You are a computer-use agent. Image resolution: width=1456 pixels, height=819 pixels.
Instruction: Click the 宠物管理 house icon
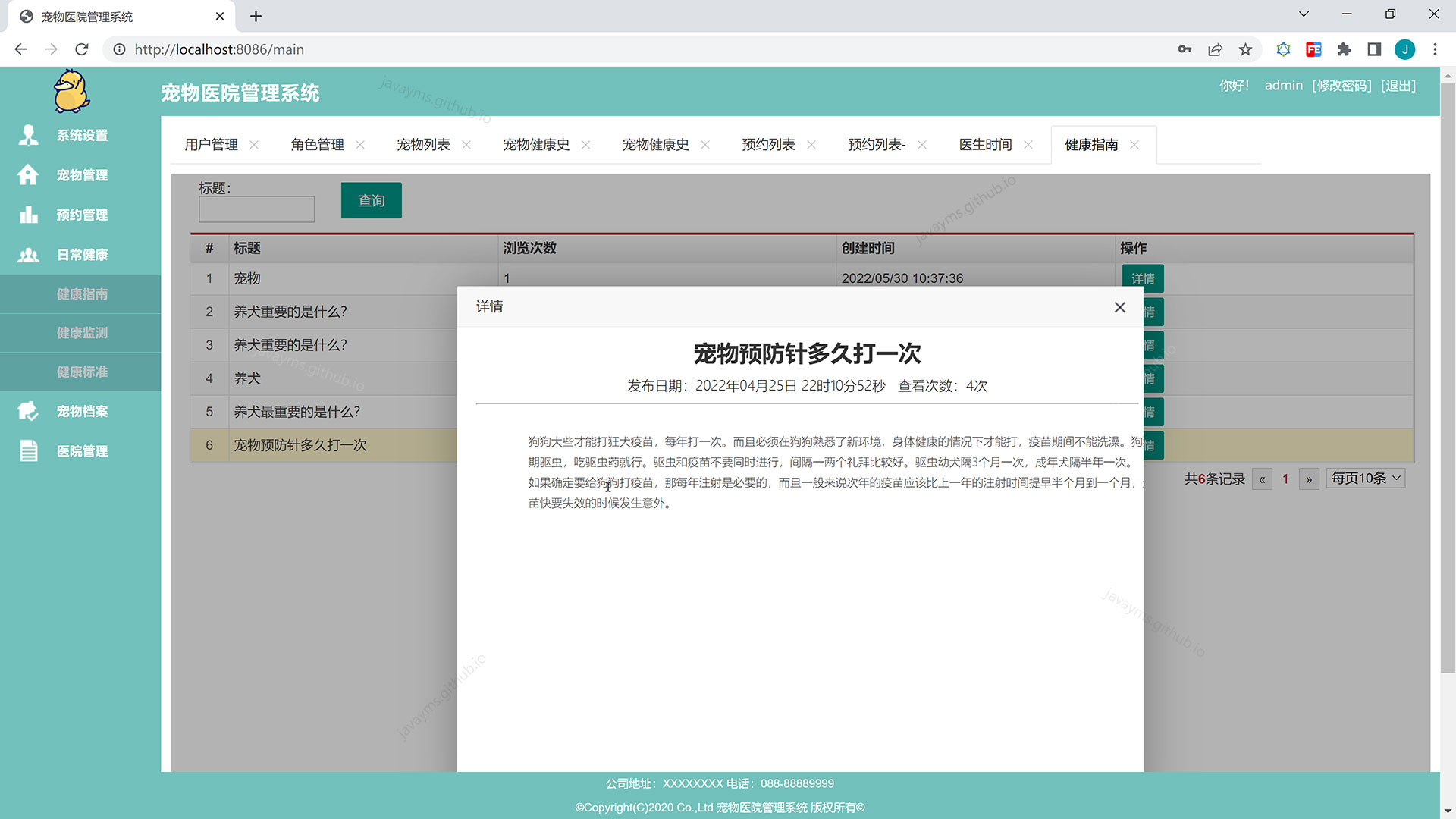coord(28,174)
